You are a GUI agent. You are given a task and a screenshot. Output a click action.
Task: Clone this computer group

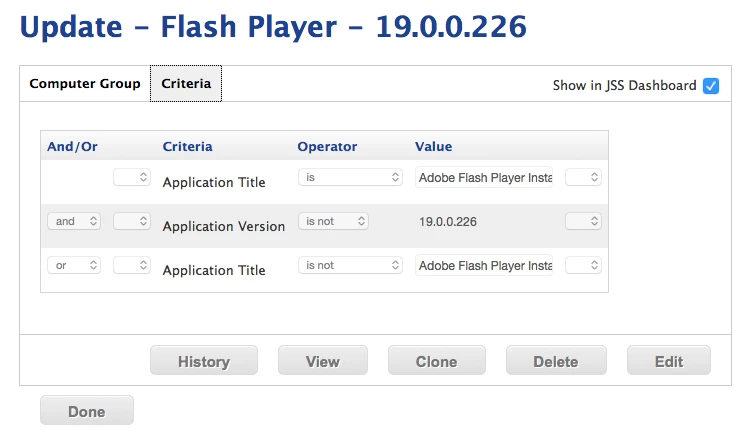437,360
